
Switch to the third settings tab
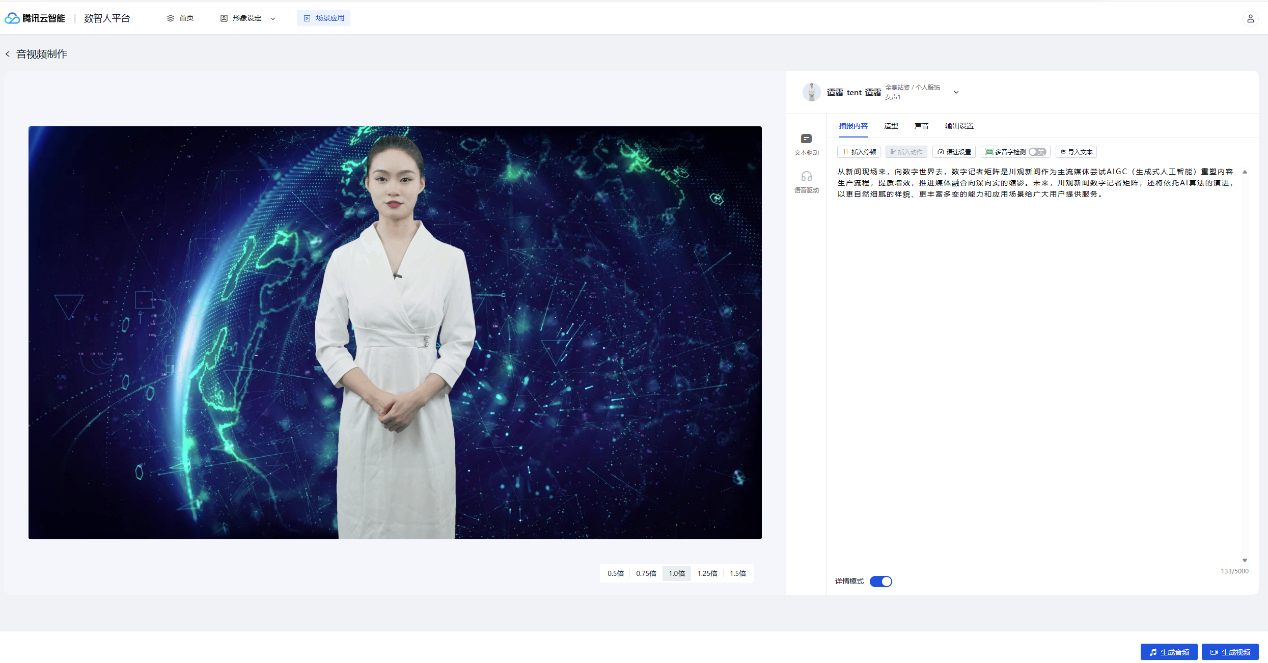coord(921,126)
